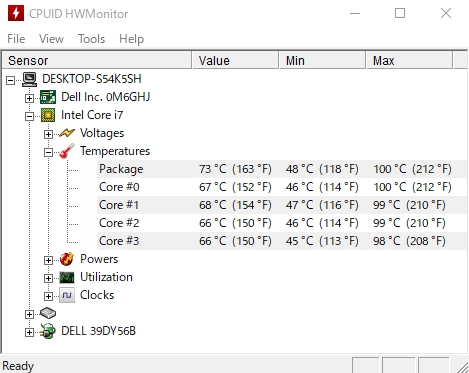Select the Package temperature row
Screen dimensions: 469x373
click(282, 169)
